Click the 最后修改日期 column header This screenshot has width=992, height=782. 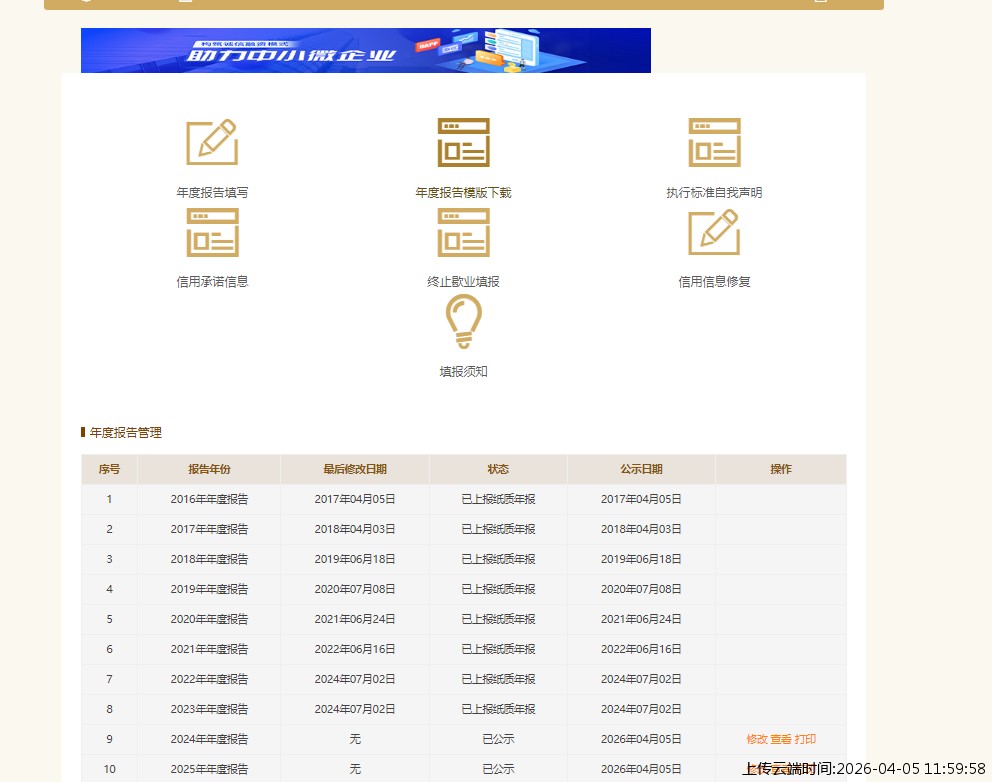[x=354, y=469]
